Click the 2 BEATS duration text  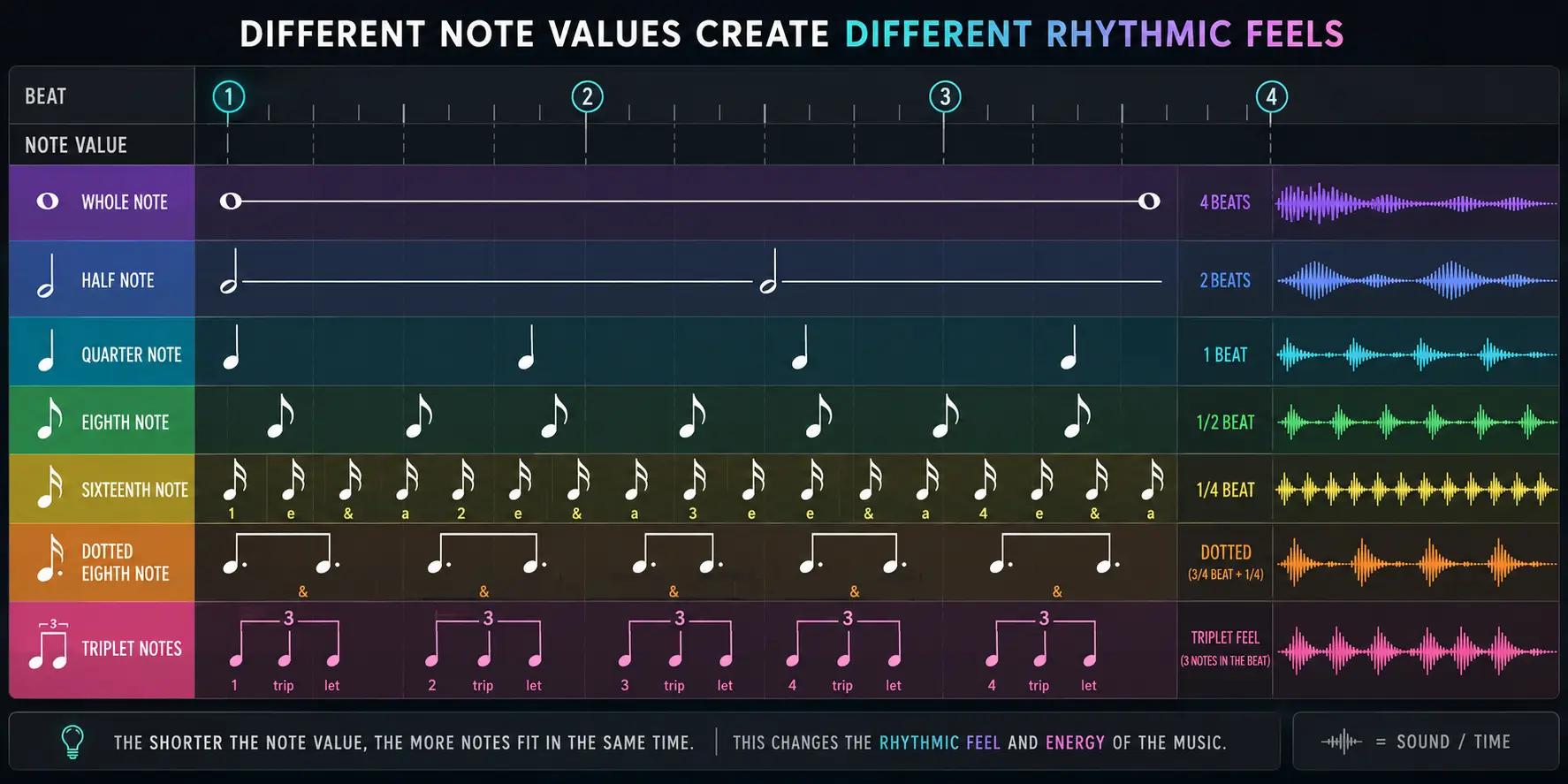(x=1225, y=280)
